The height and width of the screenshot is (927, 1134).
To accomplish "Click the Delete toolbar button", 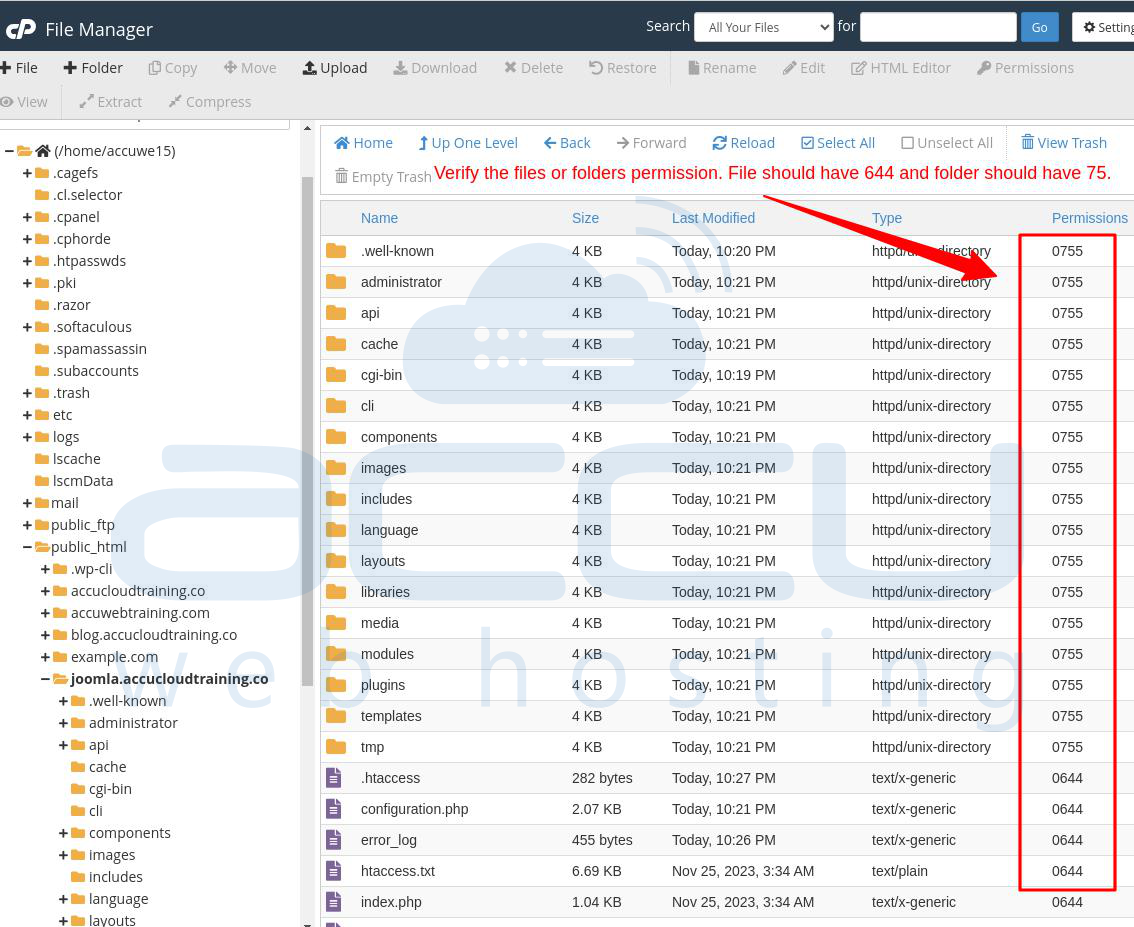I will tap(534, 68).
